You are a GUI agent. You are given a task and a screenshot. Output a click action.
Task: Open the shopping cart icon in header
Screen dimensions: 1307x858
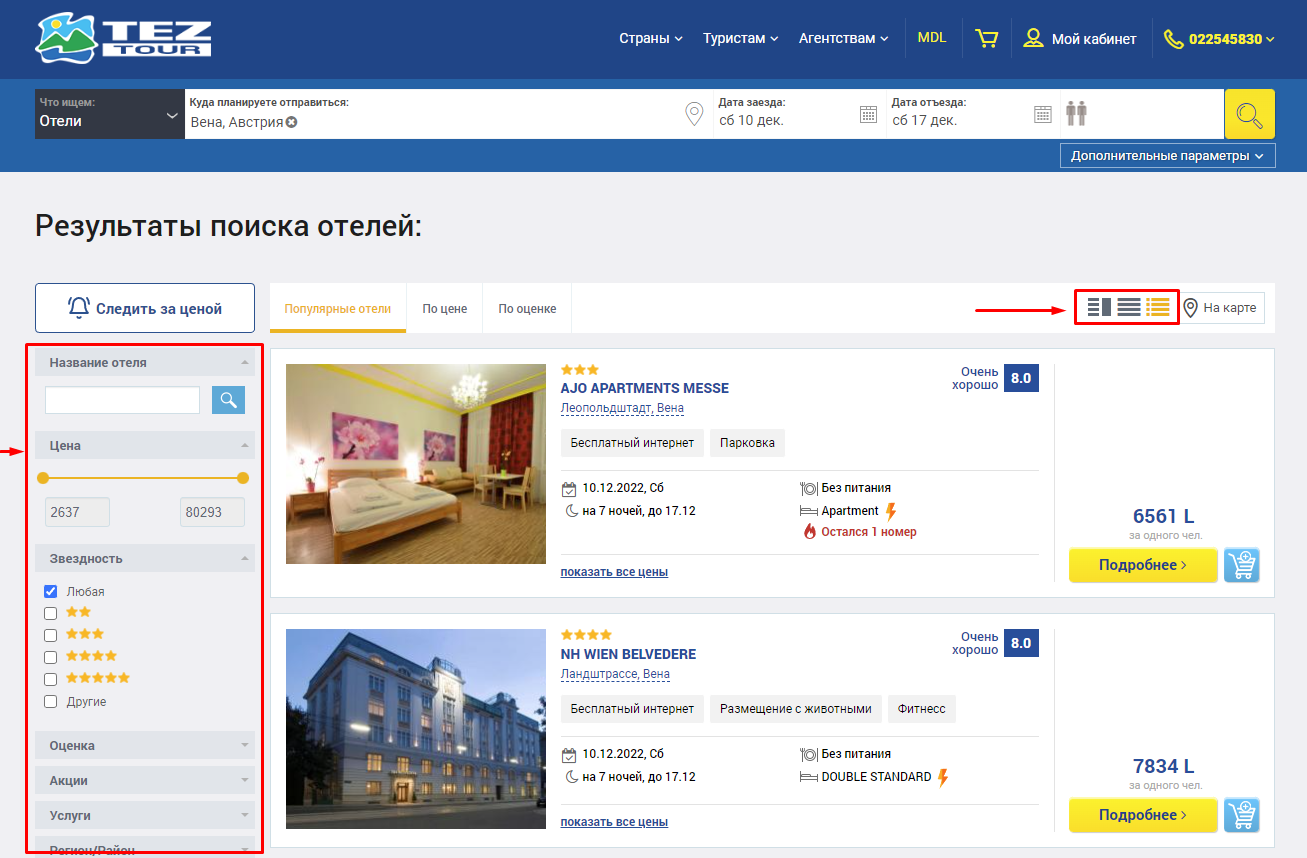coord(987,39)
